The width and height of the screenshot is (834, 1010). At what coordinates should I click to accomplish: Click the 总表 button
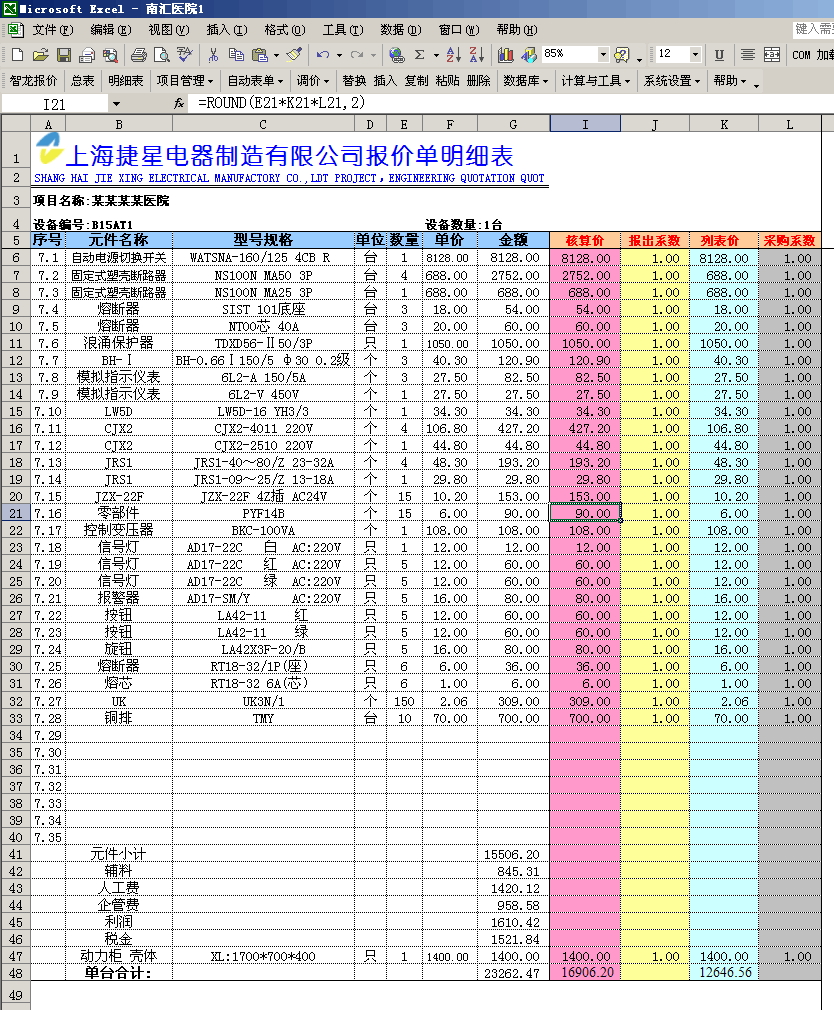(82, 81)
